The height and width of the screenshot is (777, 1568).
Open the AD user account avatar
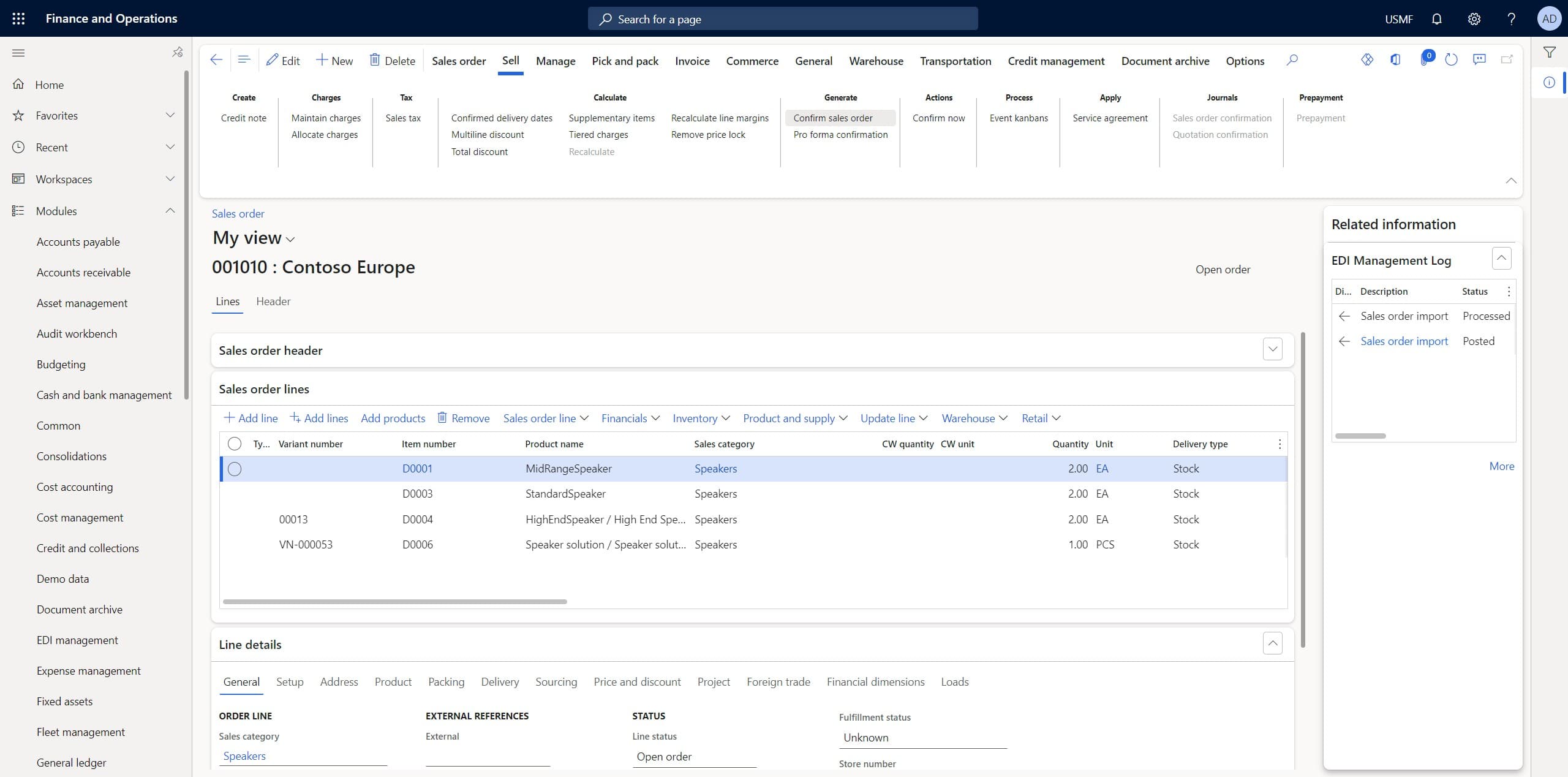pyautogui.click(x=1549, y=18)
